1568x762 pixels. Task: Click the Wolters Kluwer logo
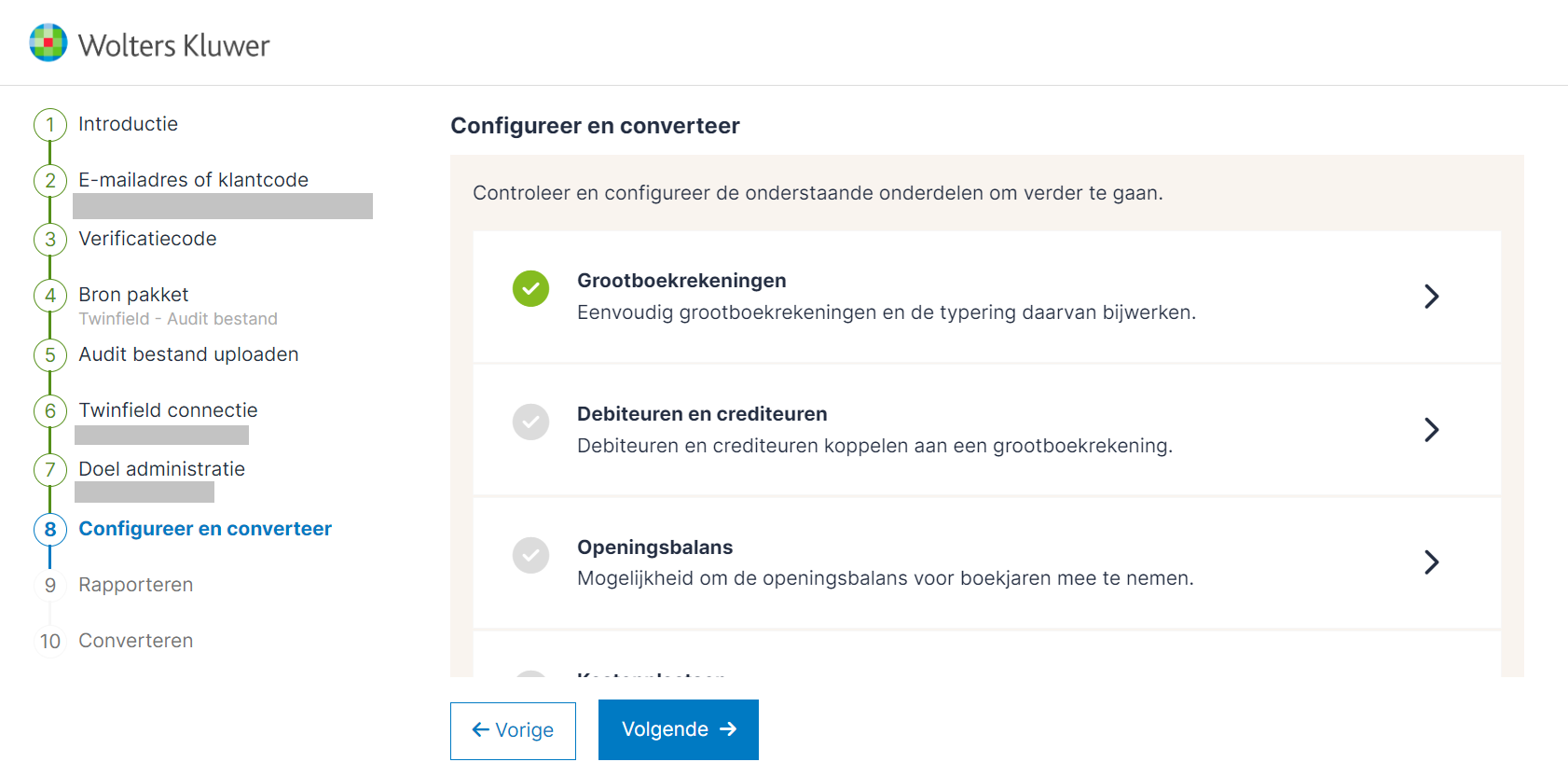(149, 43)
